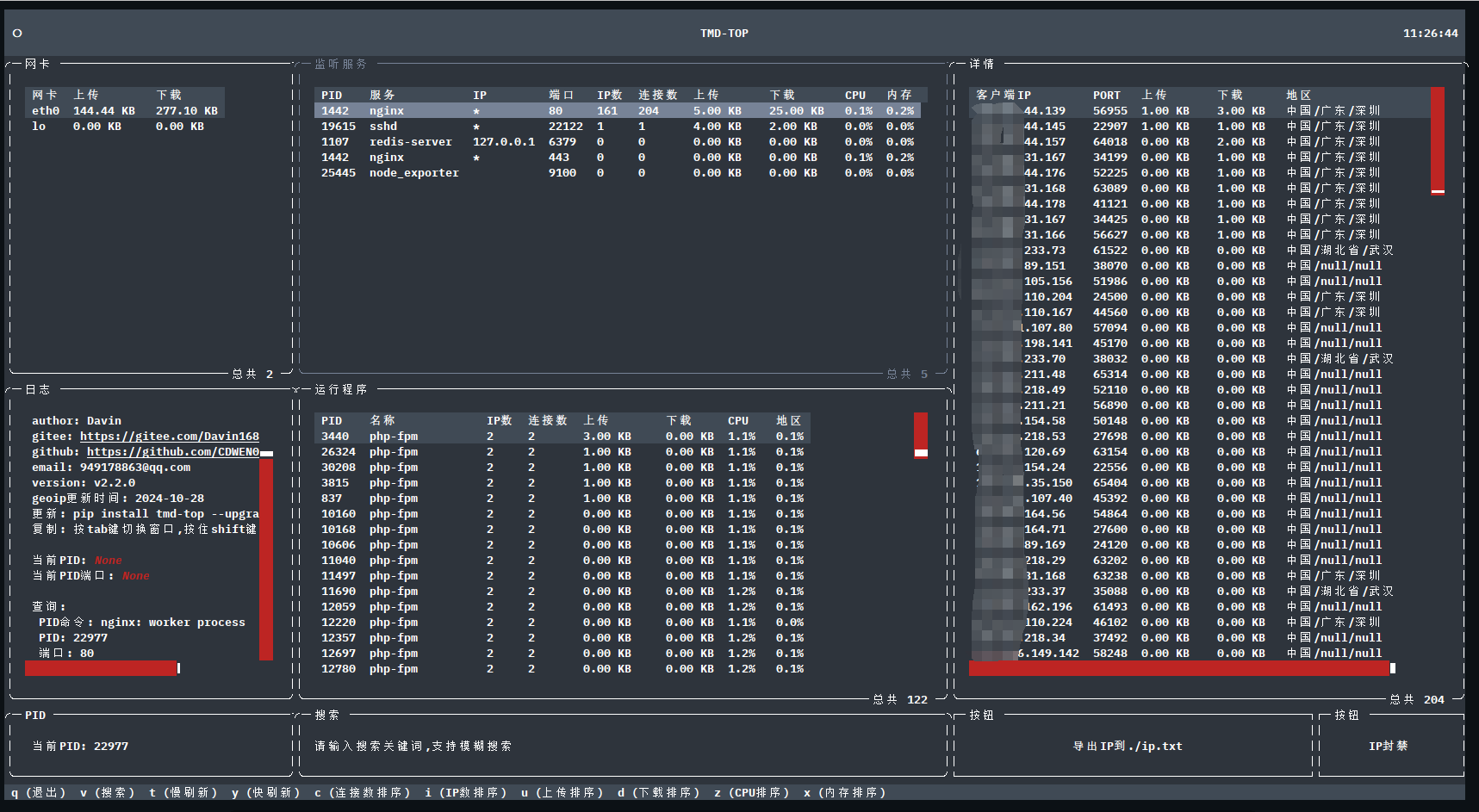Click the circle icon in the header

pos(17,34)
